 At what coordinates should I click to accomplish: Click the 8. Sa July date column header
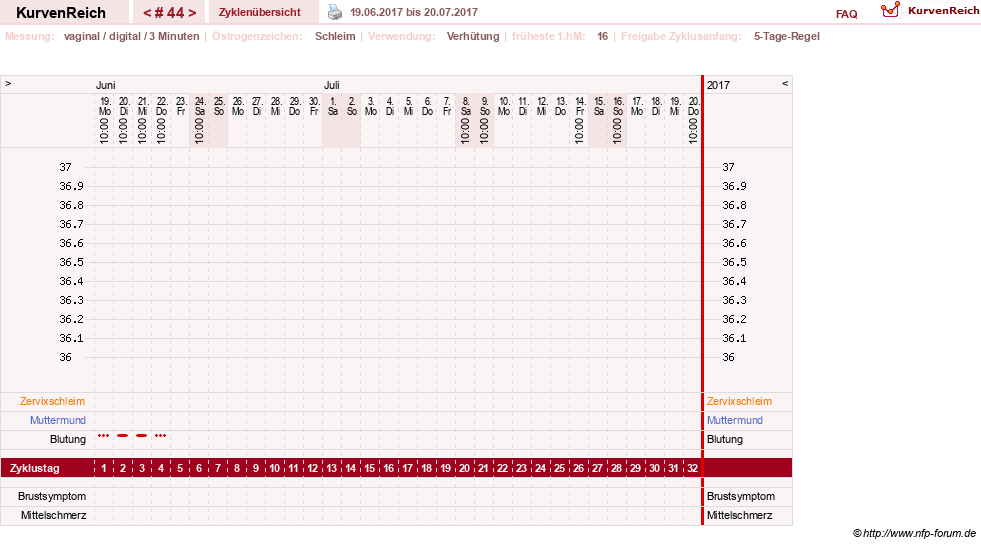coord(465,120)
